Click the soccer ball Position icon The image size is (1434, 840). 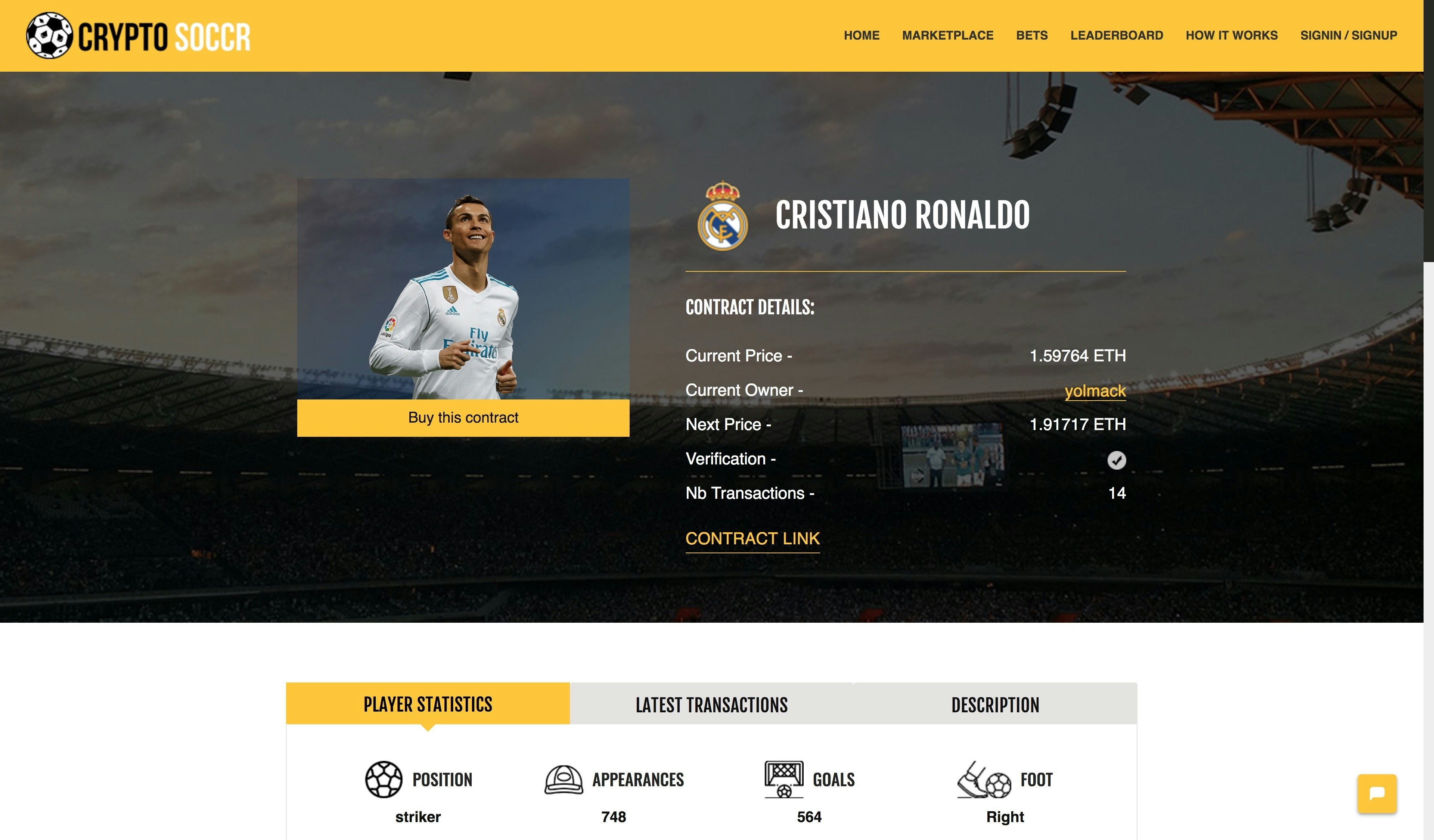tap(384, 779)
